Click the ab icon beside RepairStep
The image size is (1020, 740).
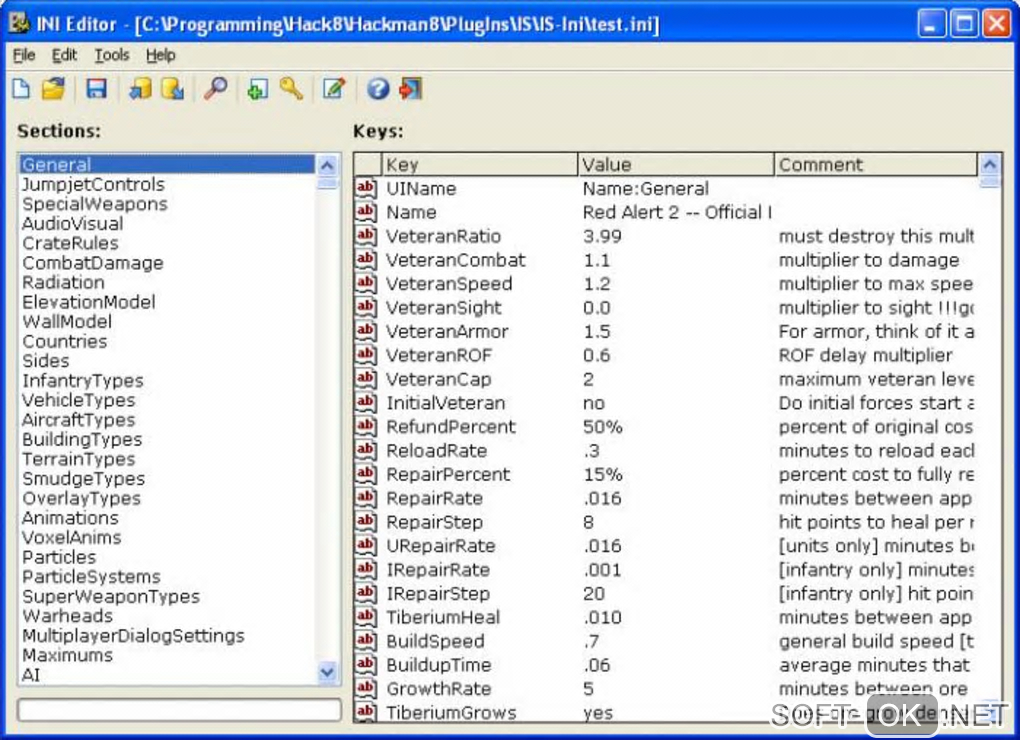point(366,522)
